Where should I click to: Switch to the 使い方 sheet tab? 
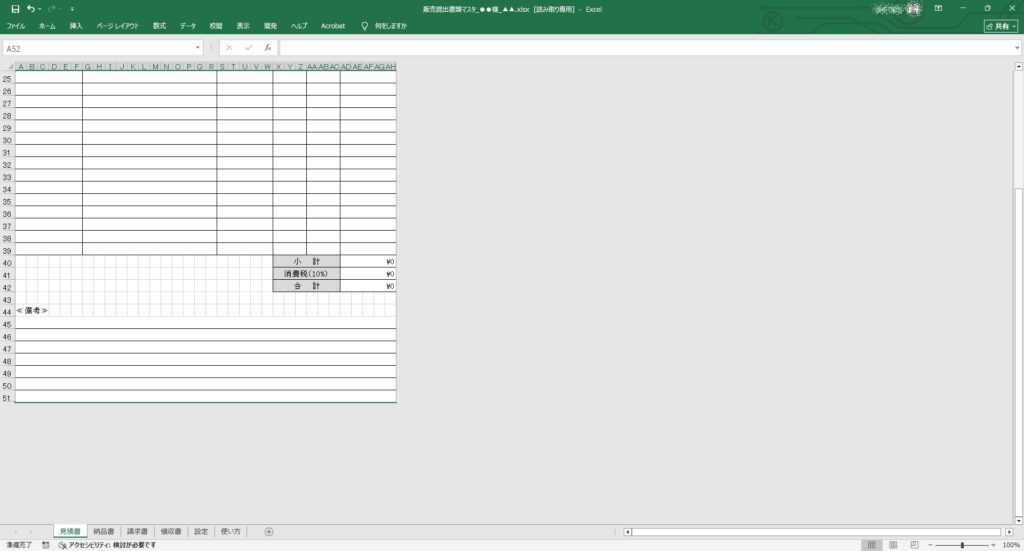[x=231, y=531]
